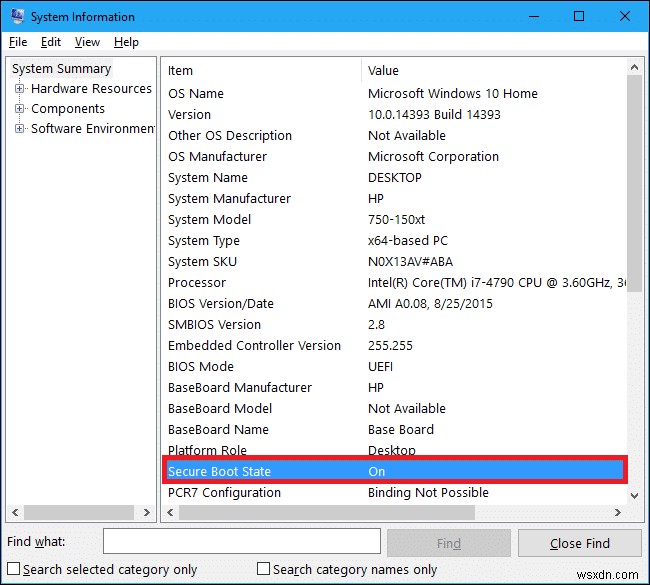Select the Platform Role row
This screenshot has height=585, width=650.
pyautogui.click(x=394, y=449)
